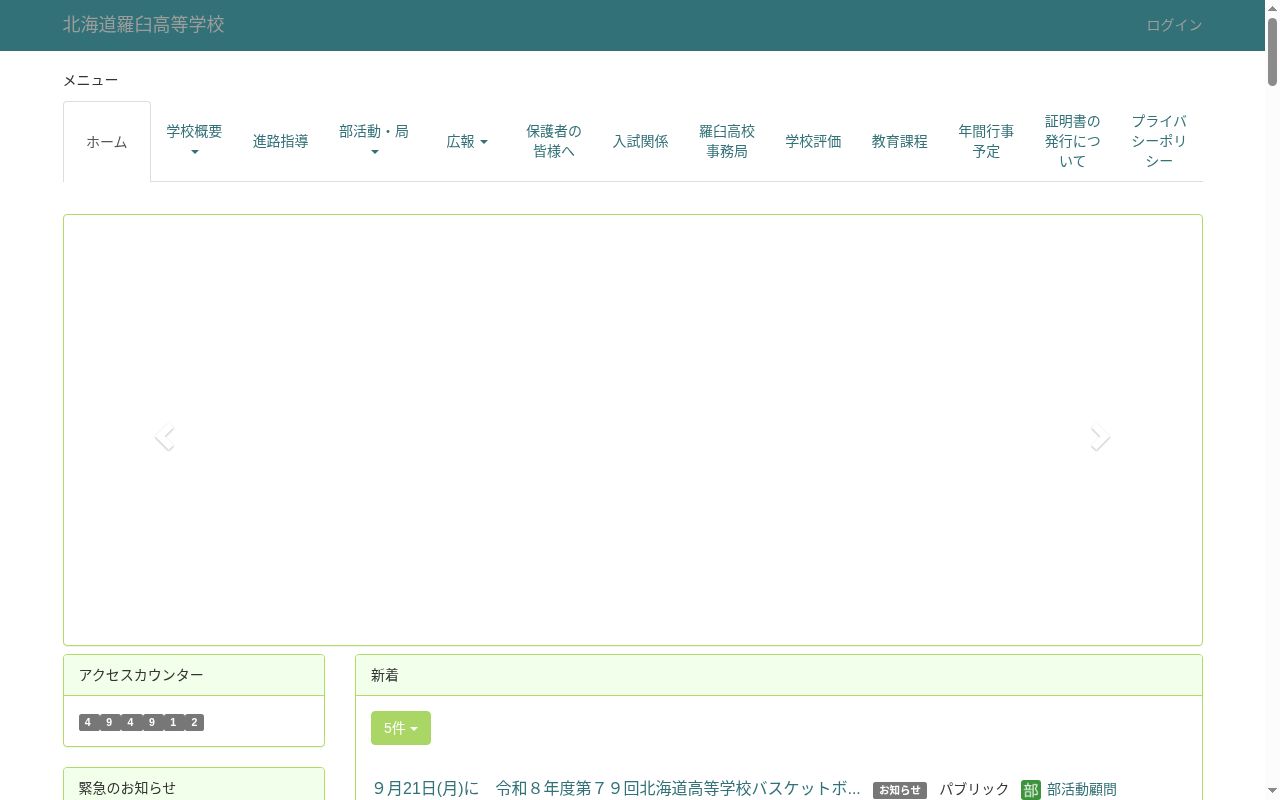Screen dimensions: 1280x800
Task: Open 証明書の発行について tab
Action: [x=1072, y=141]
